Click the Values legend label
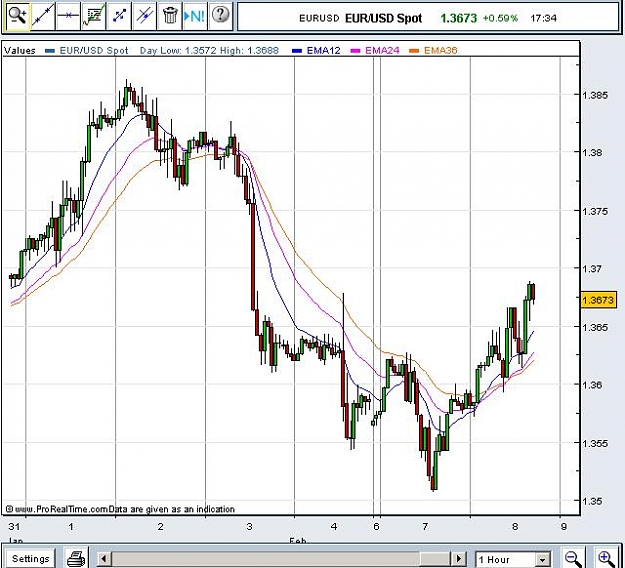 (x=20, y=51)
